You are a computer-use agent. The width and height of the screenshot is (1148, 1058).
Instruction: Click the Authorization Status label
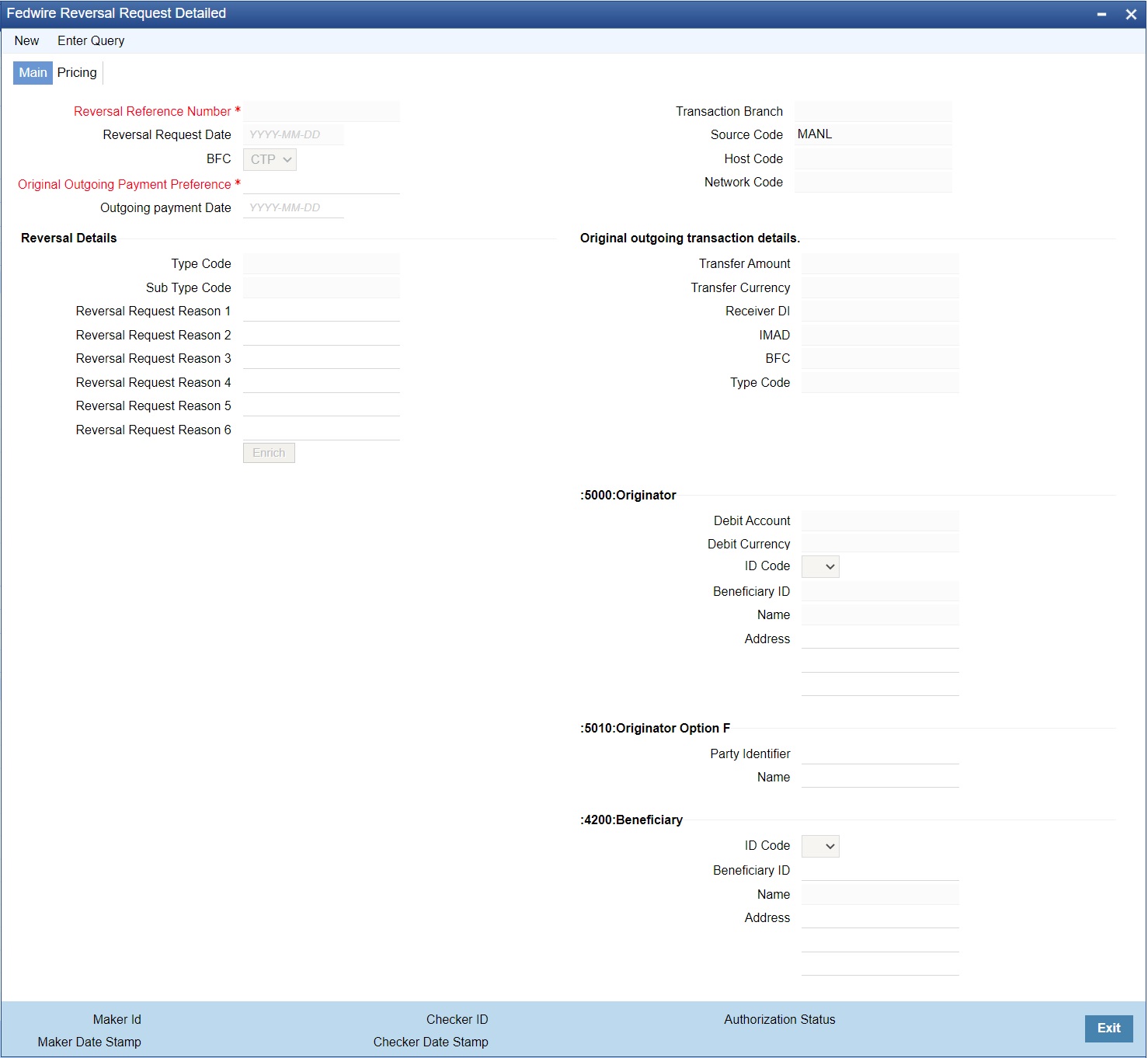pos(780,1019)
